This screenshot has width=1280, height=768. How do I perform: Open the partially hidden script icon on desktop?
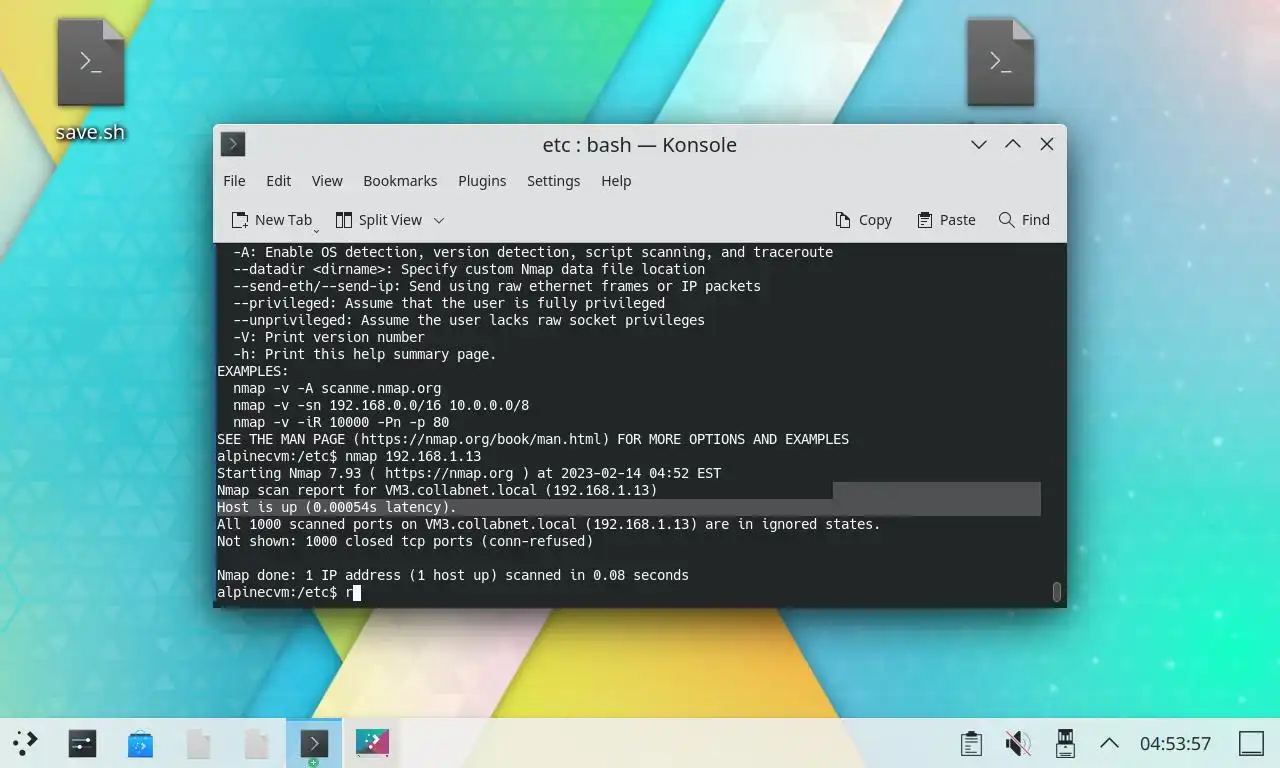pyautogui.click(x=1000, y=62)
